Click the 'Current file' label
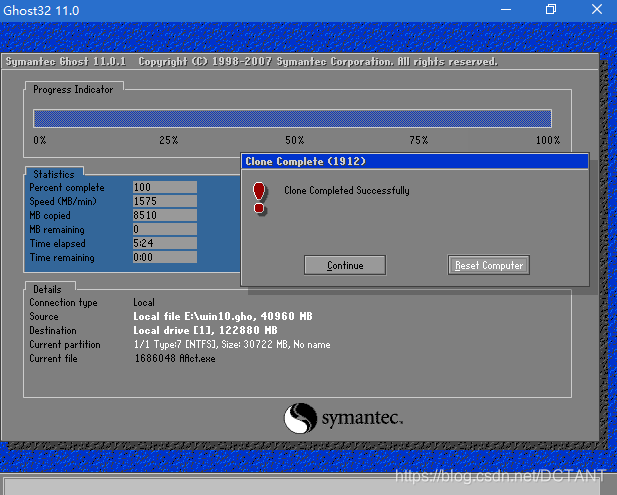Viewport: 617px width, 495px height. pyautogui.click(x=54, y=358)
